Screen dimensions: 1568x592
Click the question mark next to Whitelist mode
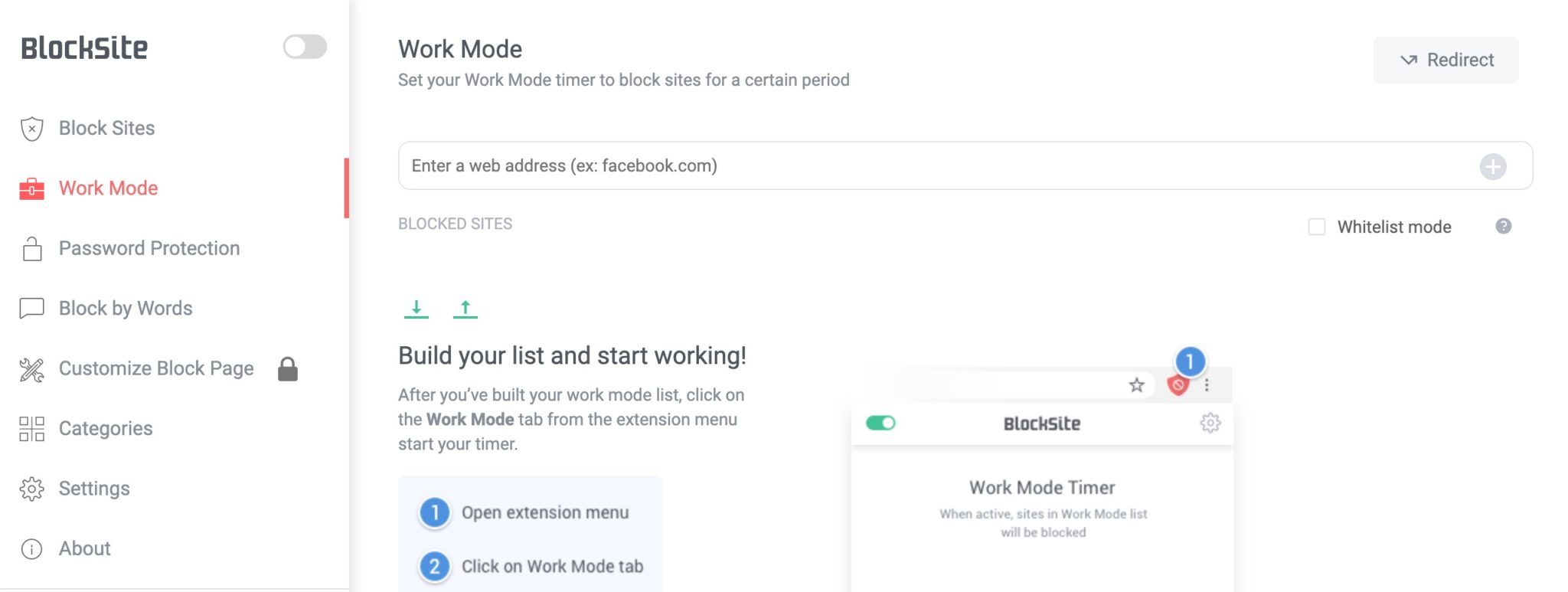coord(1503,226)
